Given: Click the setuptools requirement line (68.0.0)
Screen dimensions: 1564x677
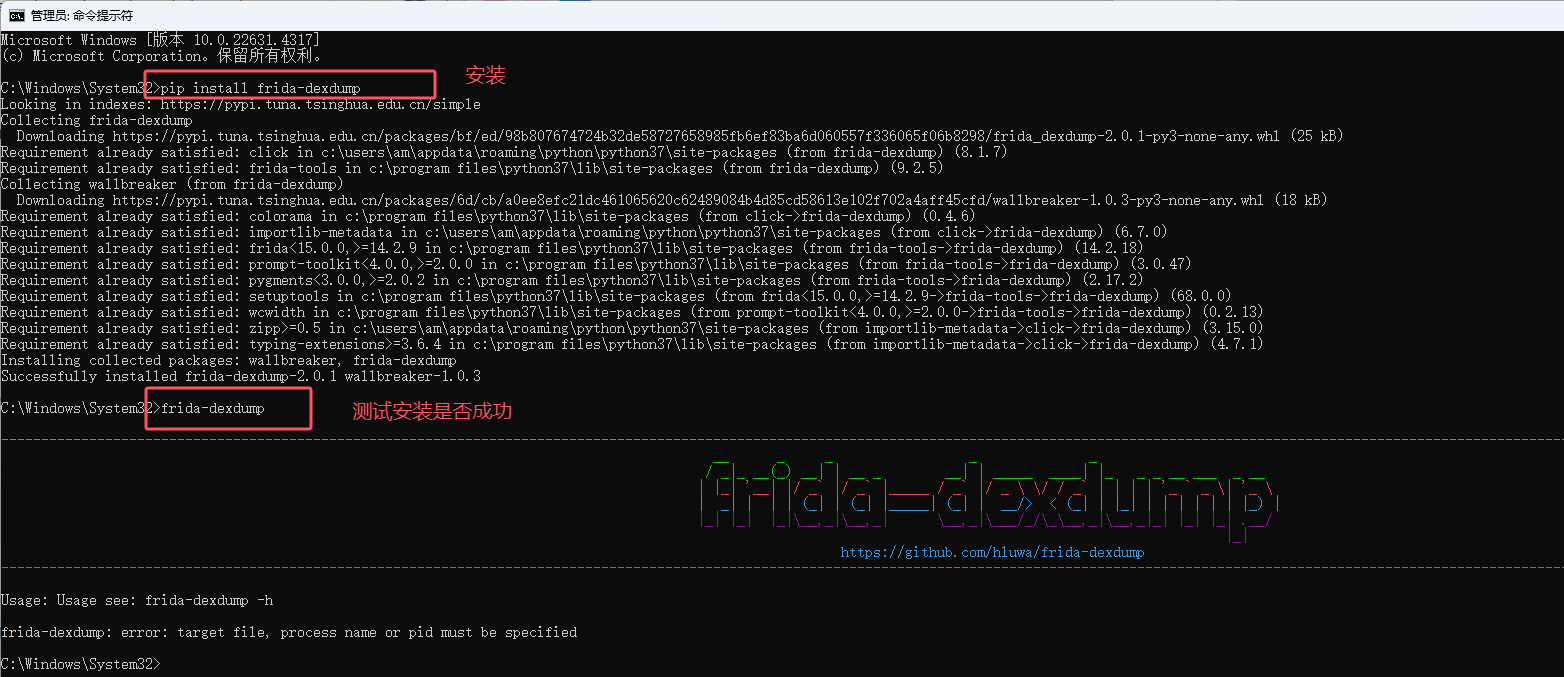Looking at the screenshot, I should tap(616, 296).
